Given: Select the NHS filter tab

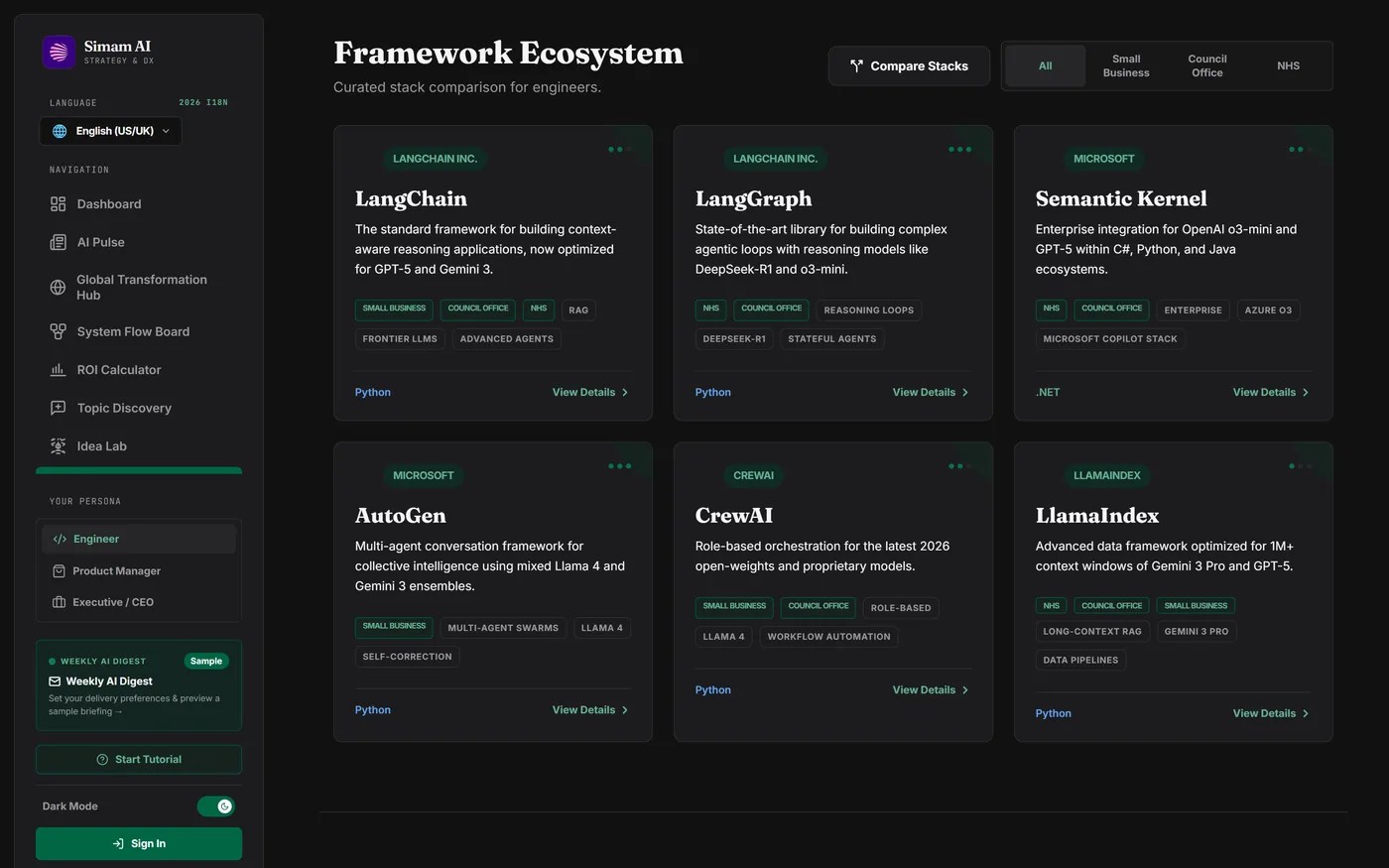Looking at the screenshot, I should point(1289,66).
